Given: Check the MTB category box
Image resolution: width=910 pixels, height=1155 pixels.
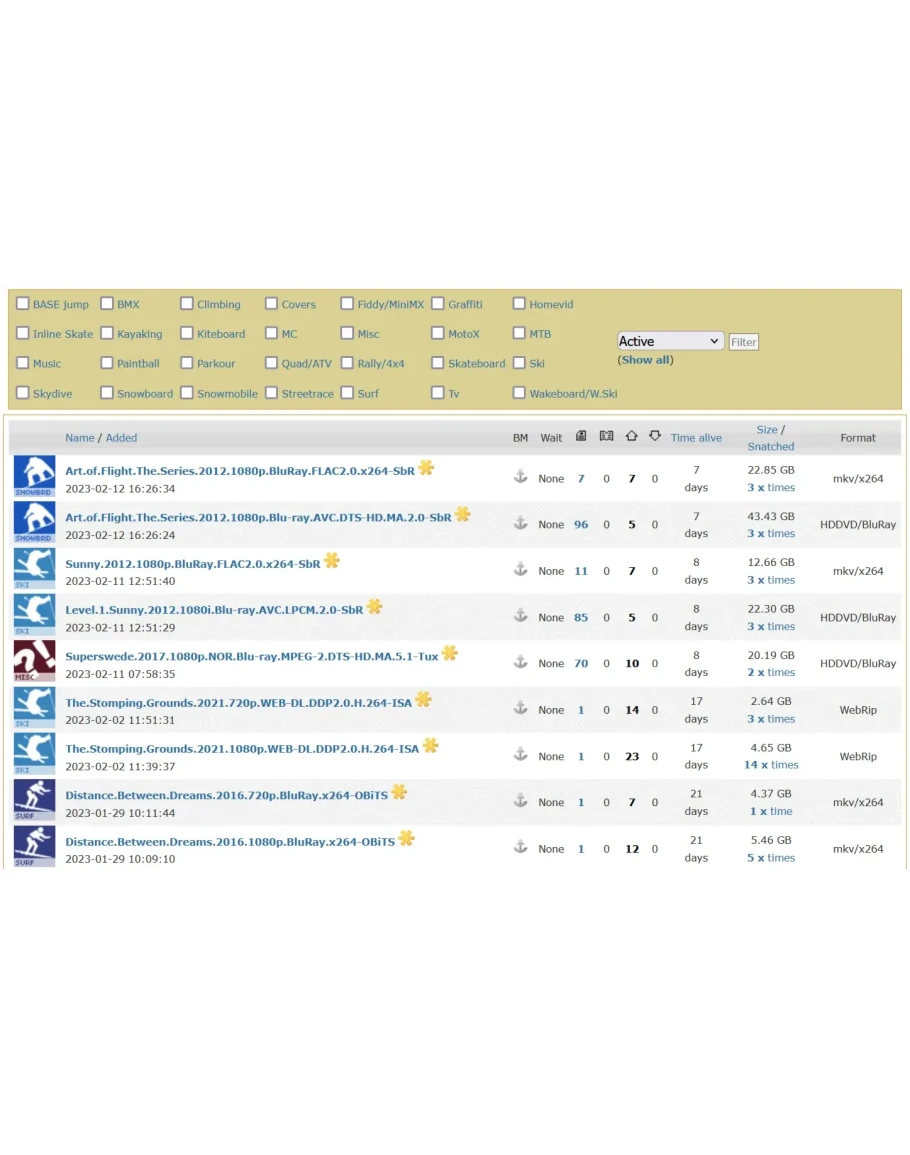Looking at the screenshot, I should [519, 333].
